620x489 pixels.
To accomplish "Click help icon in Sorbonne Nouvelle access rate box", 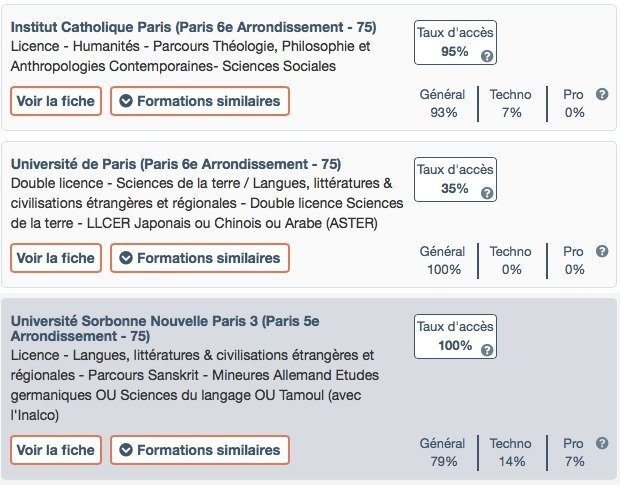I will coord(487,350).
